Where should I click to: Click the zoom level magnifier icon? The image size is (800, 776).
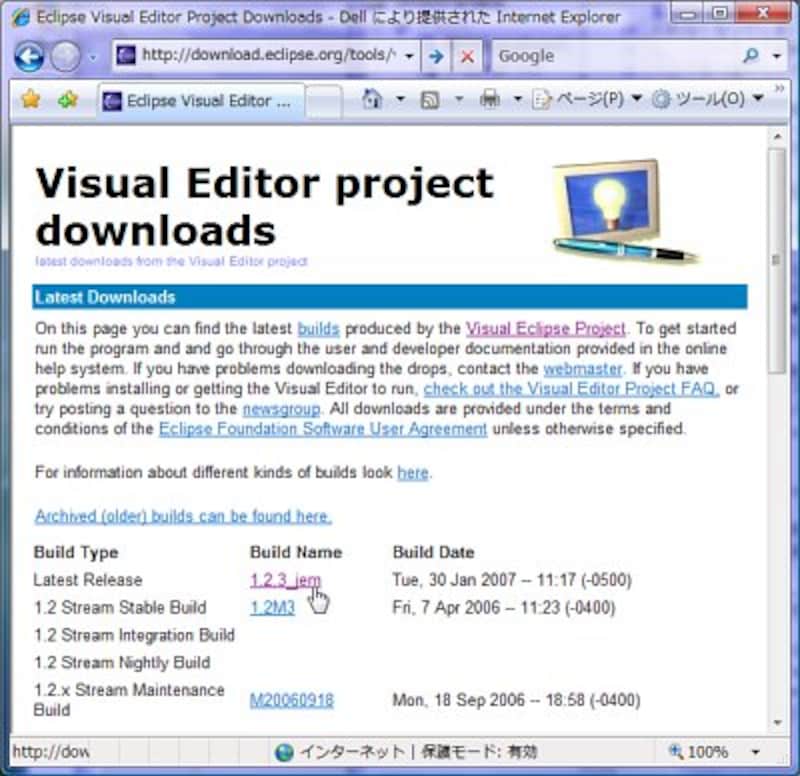coord(676,751)
